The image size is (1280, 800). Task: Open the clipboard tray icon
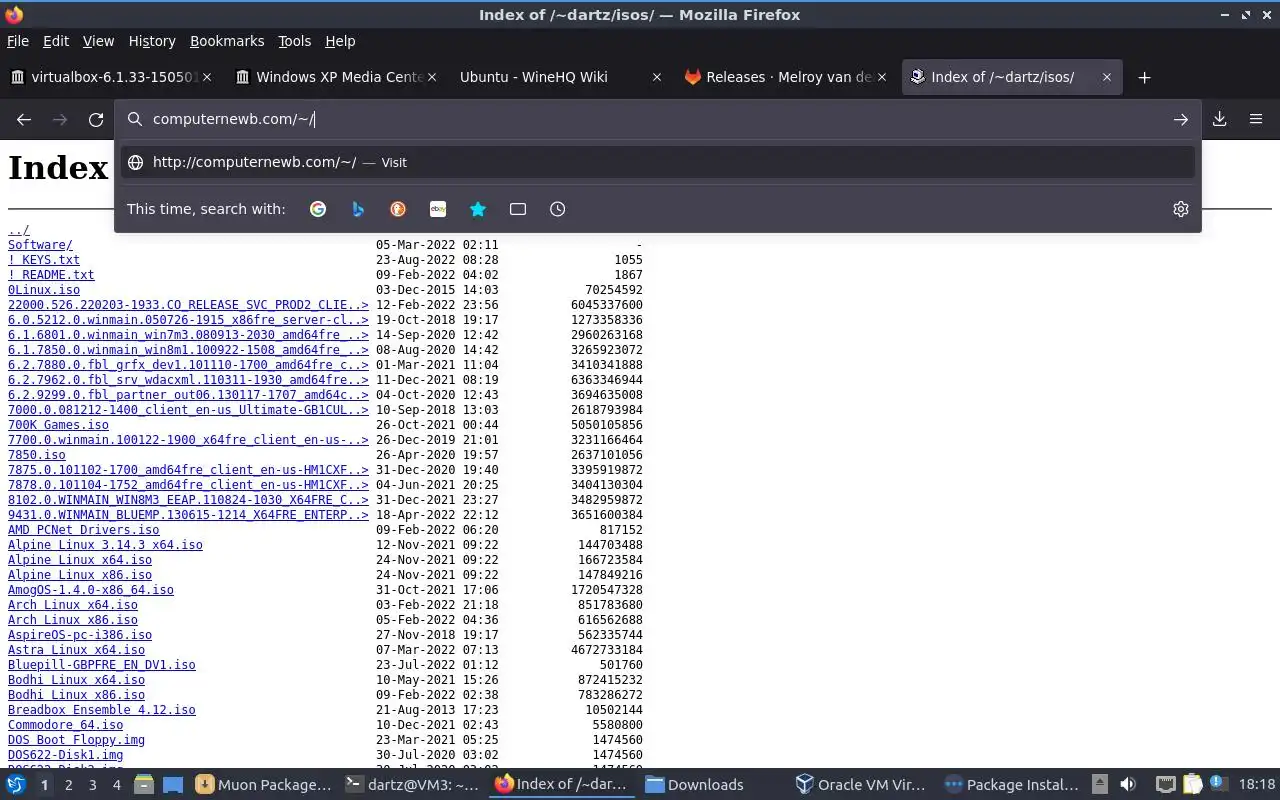[1193, 785]
